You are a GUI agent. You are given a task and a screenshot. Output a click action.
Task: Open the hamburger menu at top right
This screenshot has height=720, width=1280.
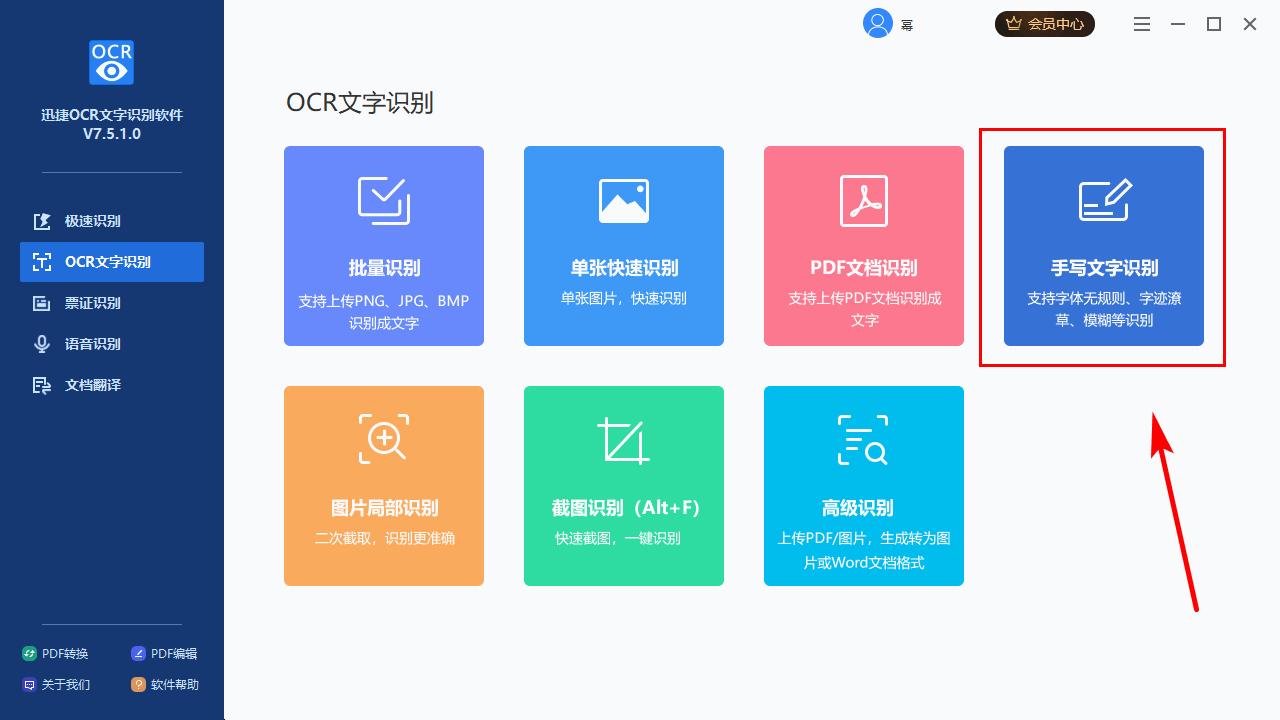[x=1141, y=23]
